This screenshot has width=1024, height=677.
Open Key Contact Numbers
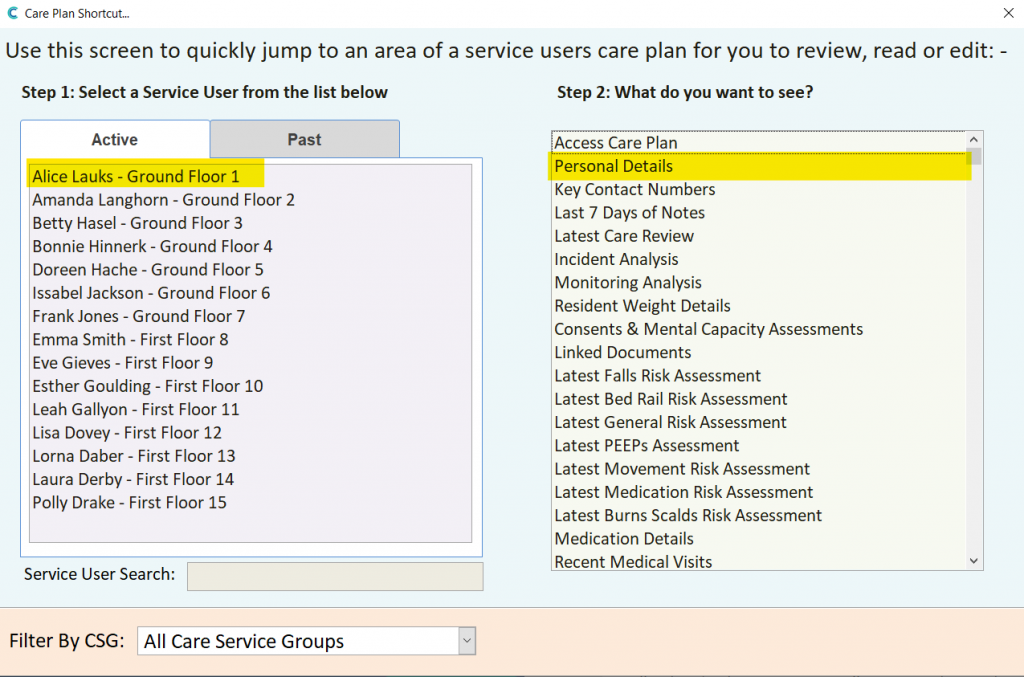pos(634,189)
